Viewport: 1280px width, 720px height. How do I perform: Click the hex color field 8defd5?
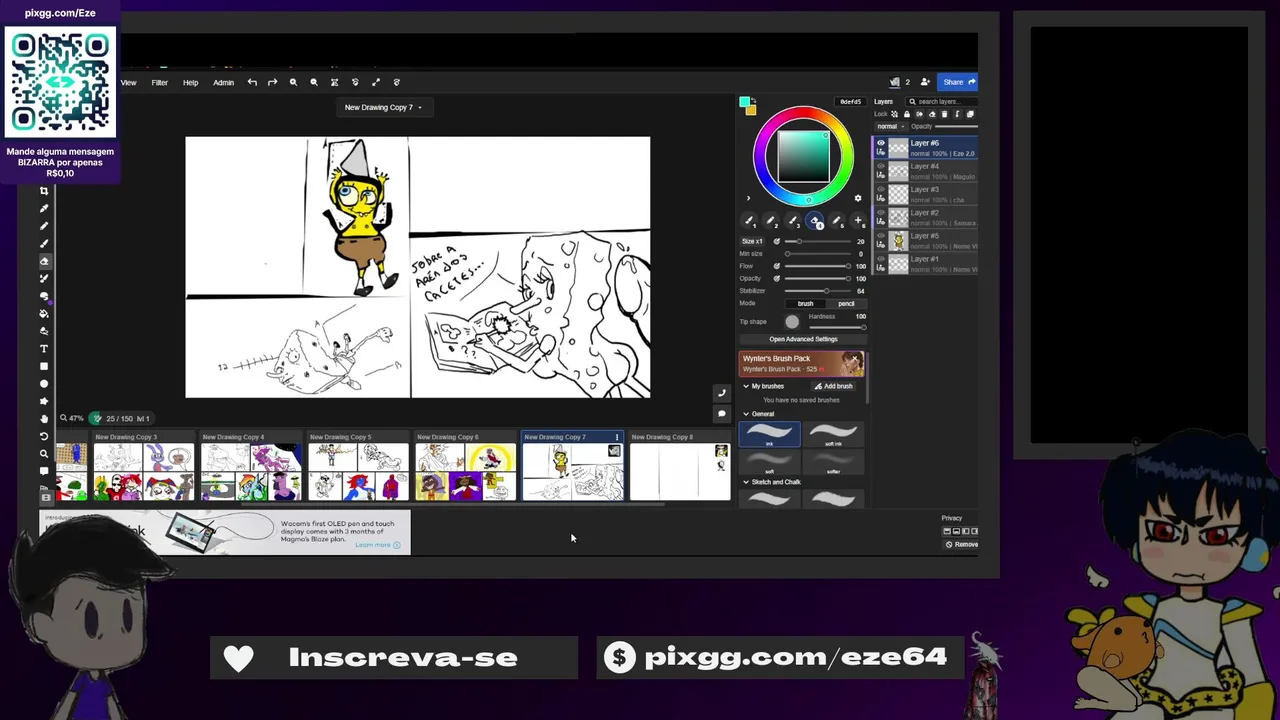[x=850, y=102]
